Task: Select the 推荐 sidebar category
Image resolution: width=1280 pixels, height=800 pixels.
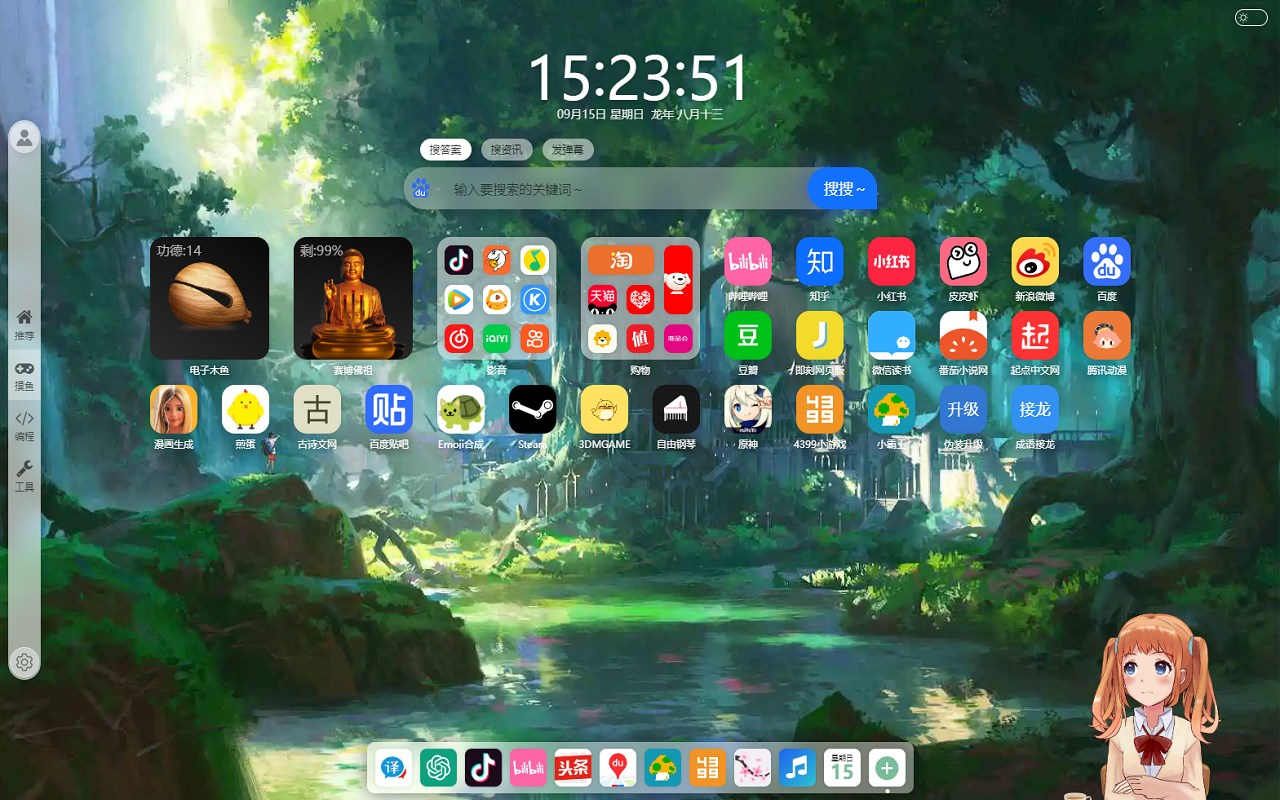Action: pos(24,326)
